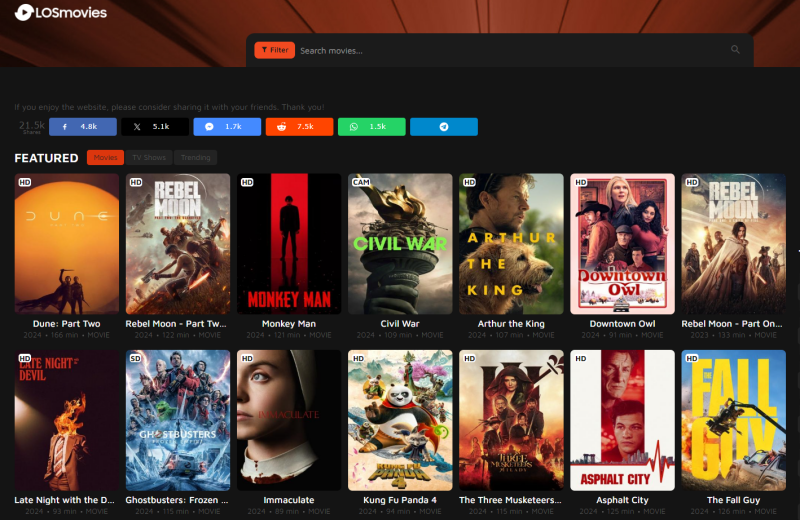
Task: Click the Downtown Owl title link
Action: point(622,324)
